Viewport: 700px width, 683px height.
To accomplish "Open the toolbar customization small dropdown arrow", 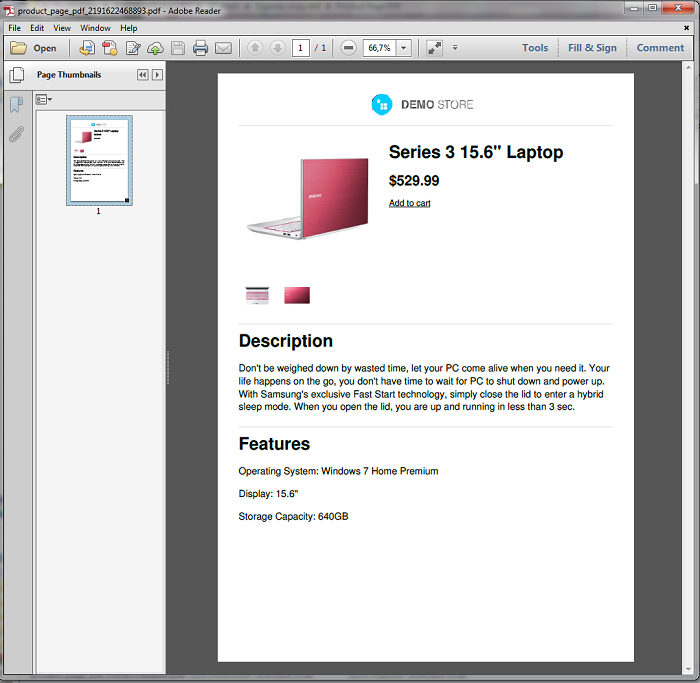I will coord(455,47).
